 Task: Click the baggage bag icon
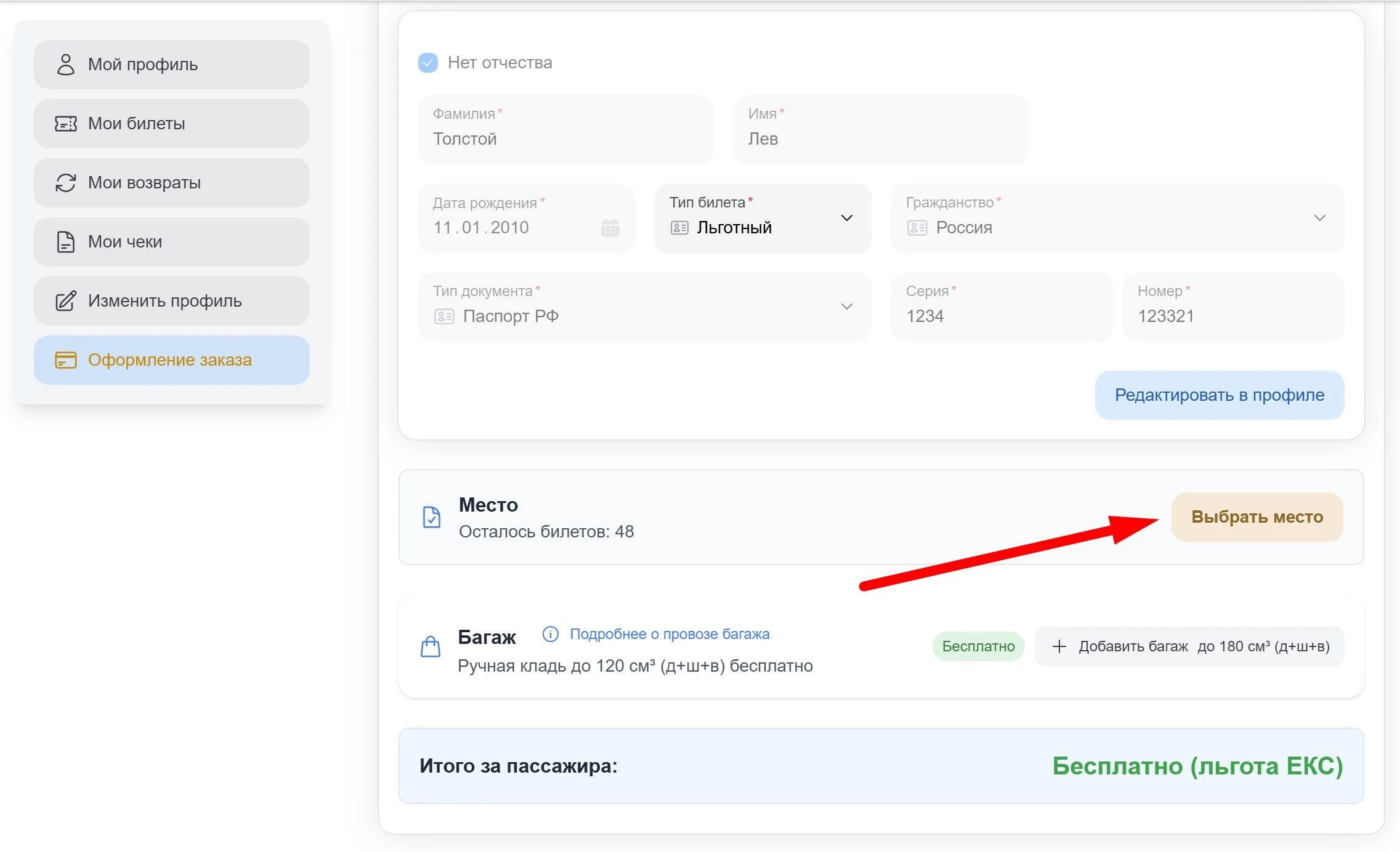pyautogui.click(x=431, y=646)
